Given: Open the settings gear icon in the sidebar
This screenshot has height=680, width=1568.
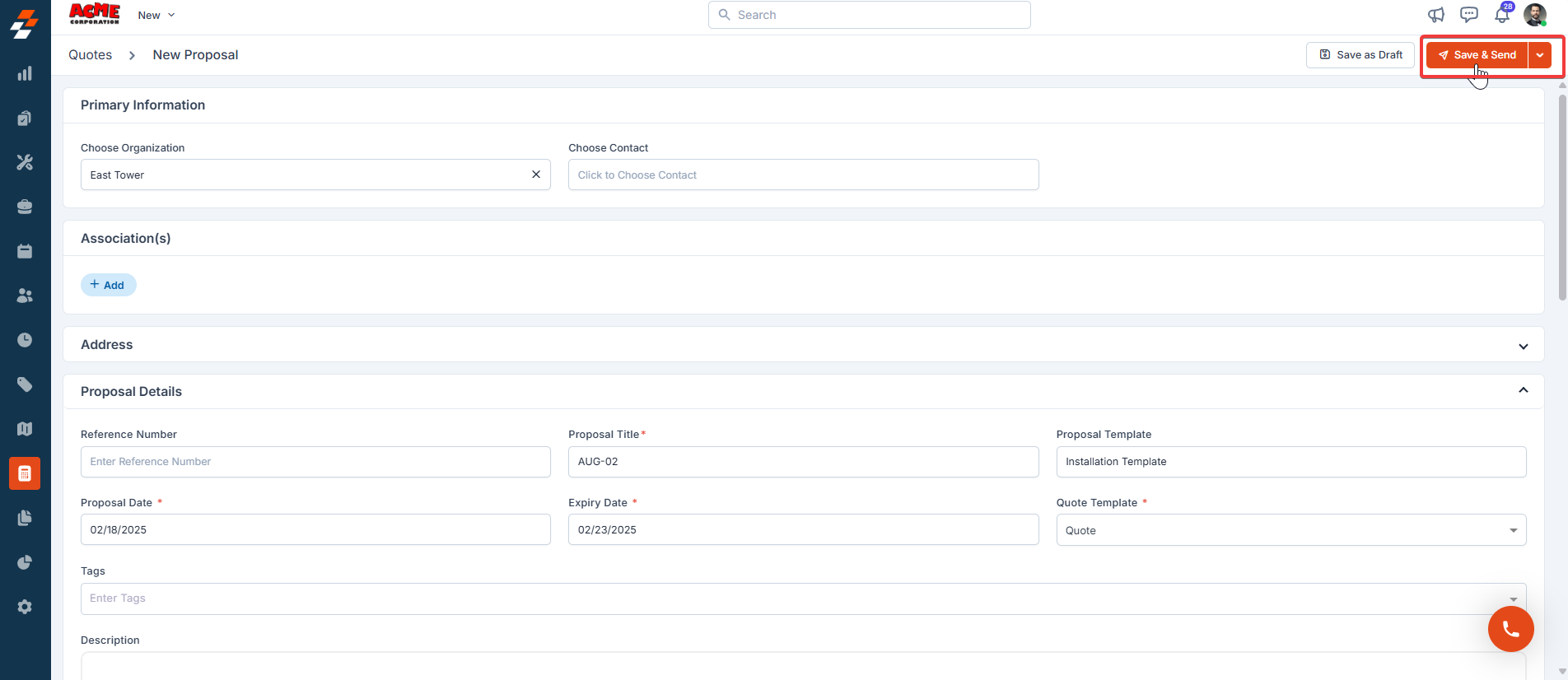Looking at the screenshot, I should tap(25, 607).
